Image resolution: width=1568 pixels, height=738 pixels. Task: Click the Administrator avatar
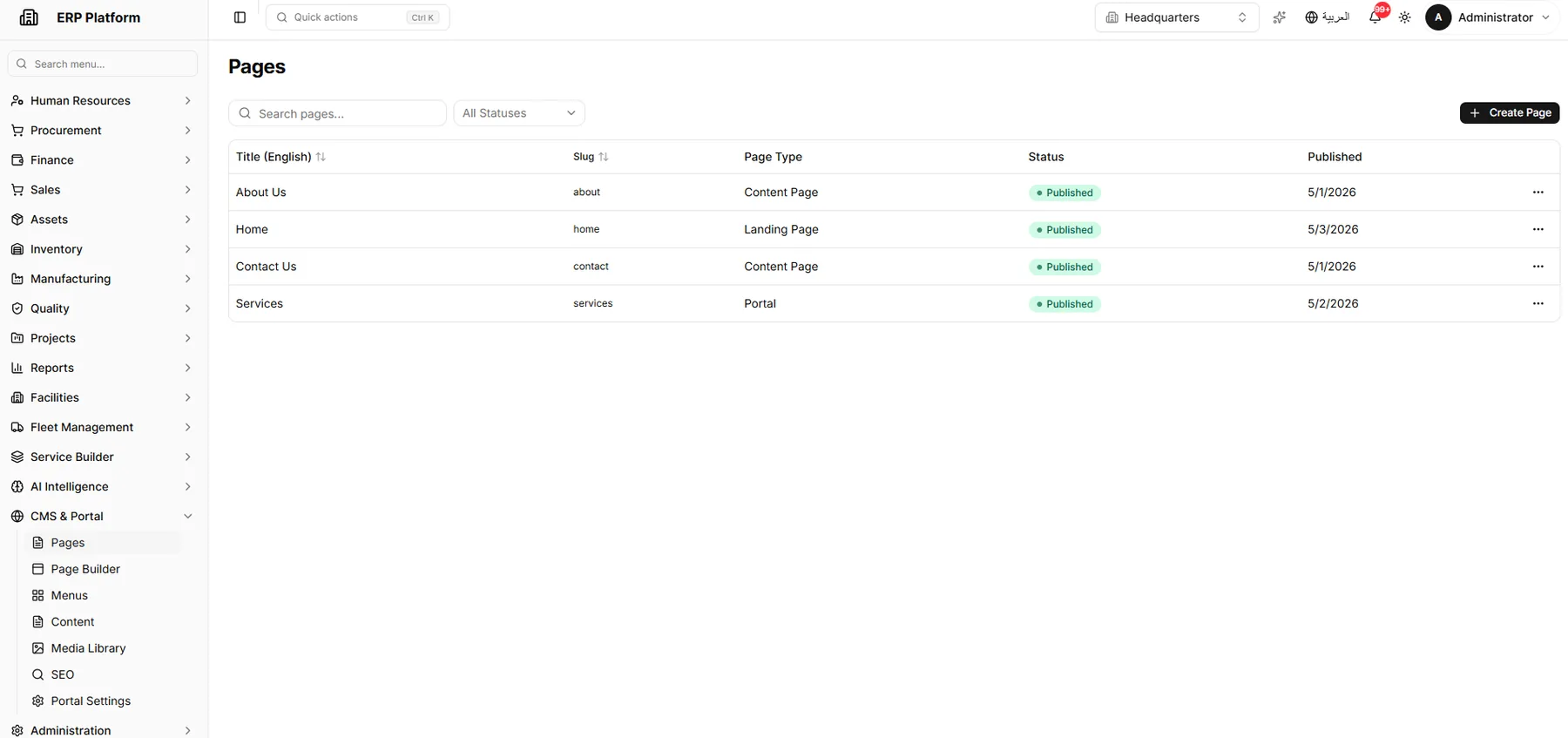1438,17
